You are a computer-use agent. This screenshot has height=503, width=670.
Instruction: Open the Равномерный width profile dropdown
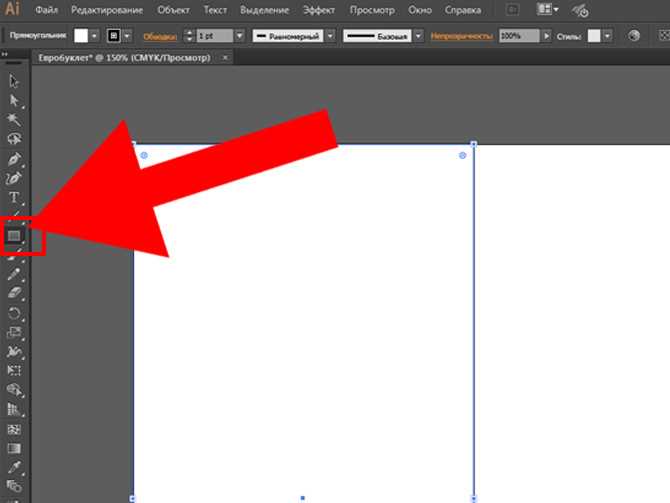(330, 36)
